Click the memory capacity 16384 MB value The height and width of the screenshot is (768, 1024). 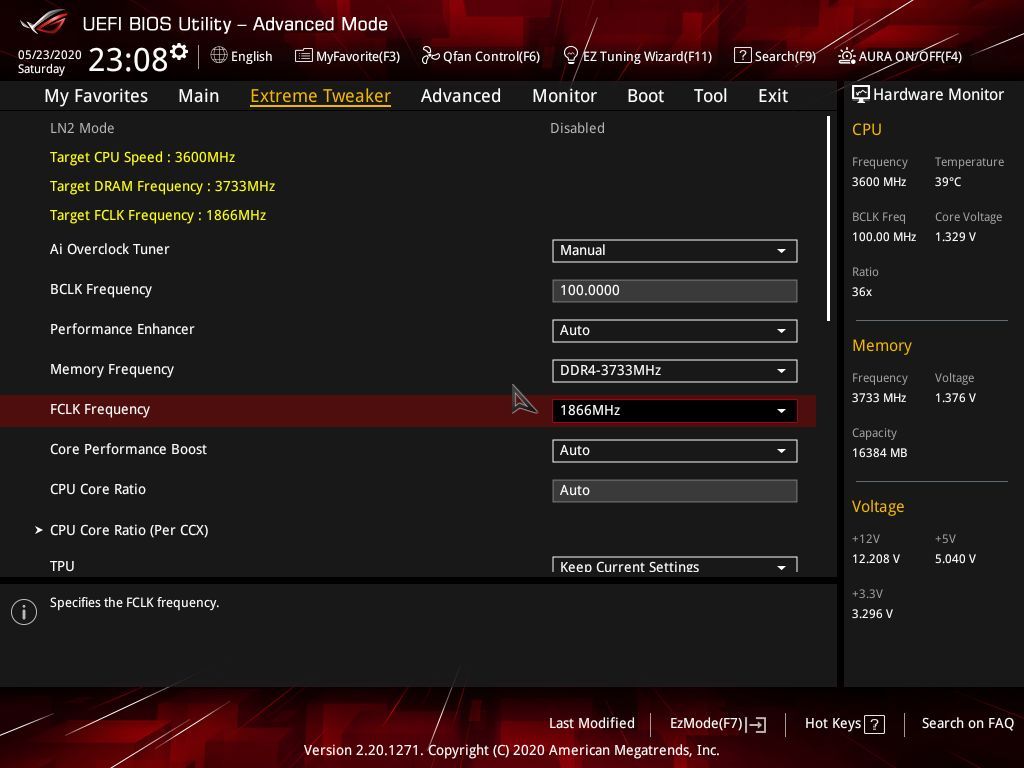(x=879, y=453)
